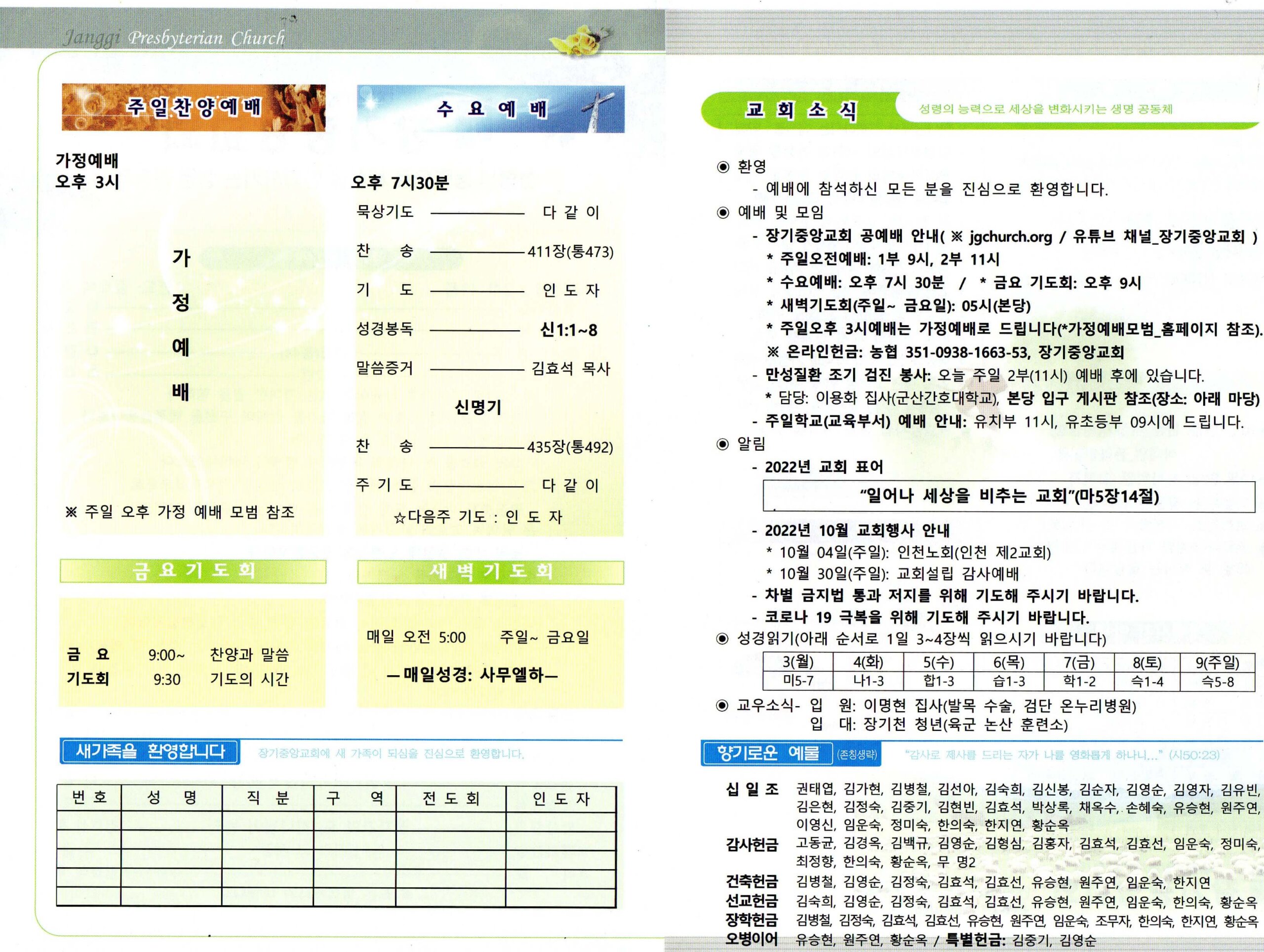Click the jgchurch.org website address
The width and height of the screenshot is (1264, 952).
coord(1010,236)
